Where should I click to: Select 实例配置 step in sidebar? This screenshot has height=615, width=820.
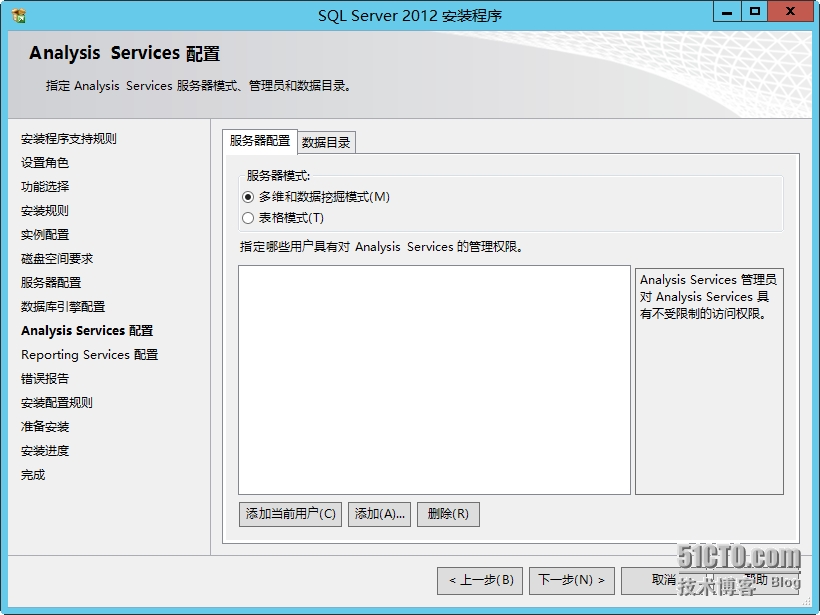point(45,235)
